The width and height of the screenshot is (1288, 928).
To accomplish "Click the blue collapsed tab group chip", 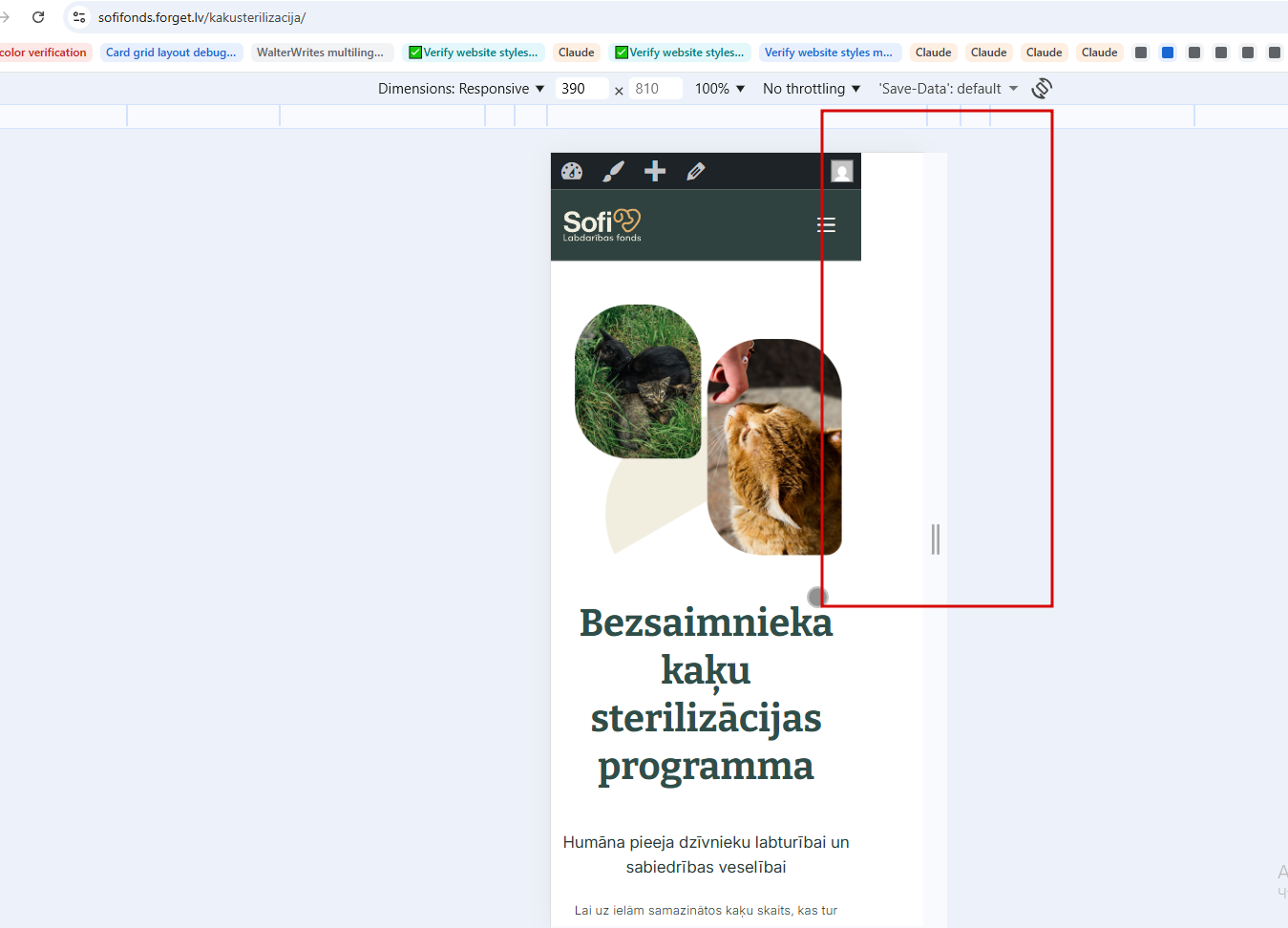I will click(x=1168, y=53).
